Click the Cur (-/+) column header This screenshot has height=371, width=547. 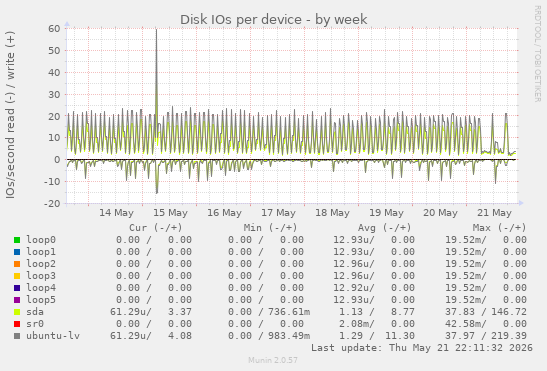[156, 228]
